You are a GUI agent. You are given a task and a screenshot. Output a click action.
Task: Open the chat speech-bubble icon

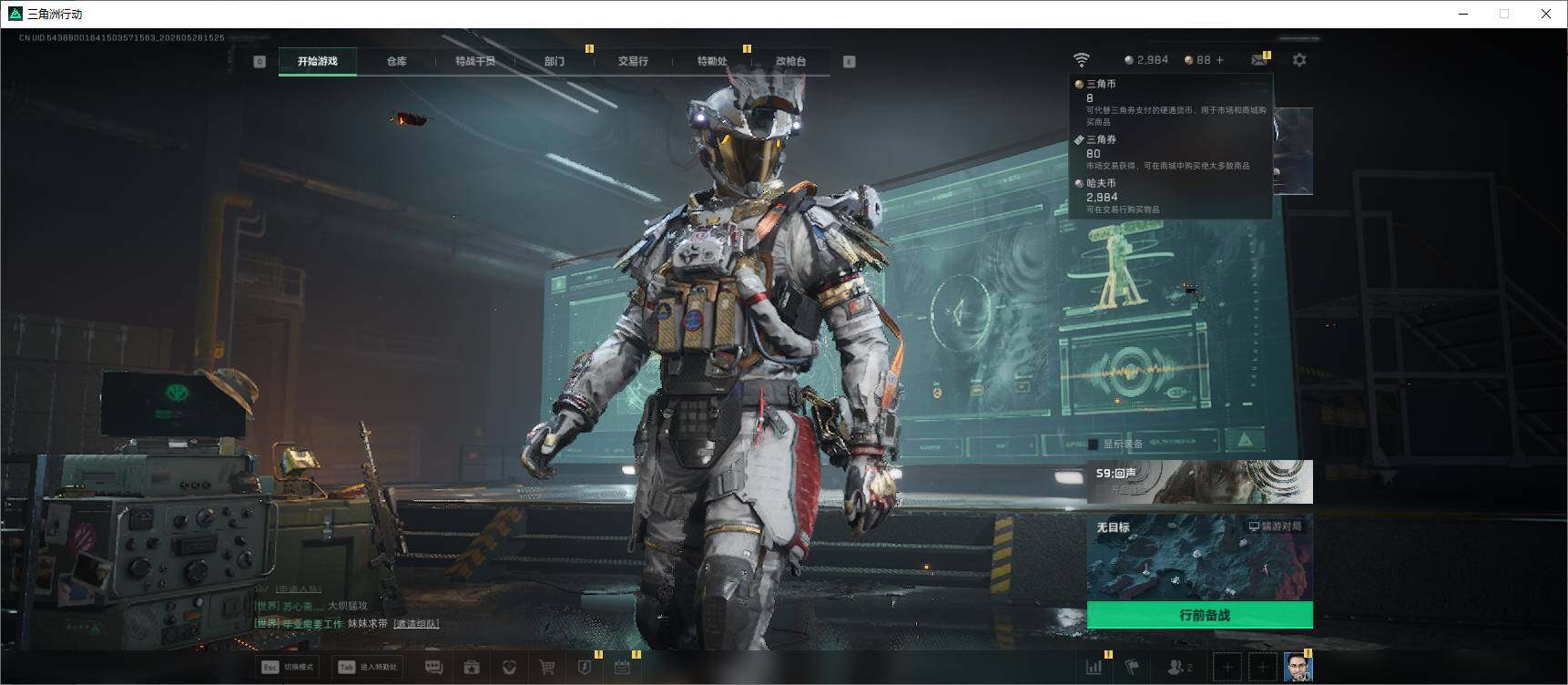pyautogui.click(x=434, y=667)
